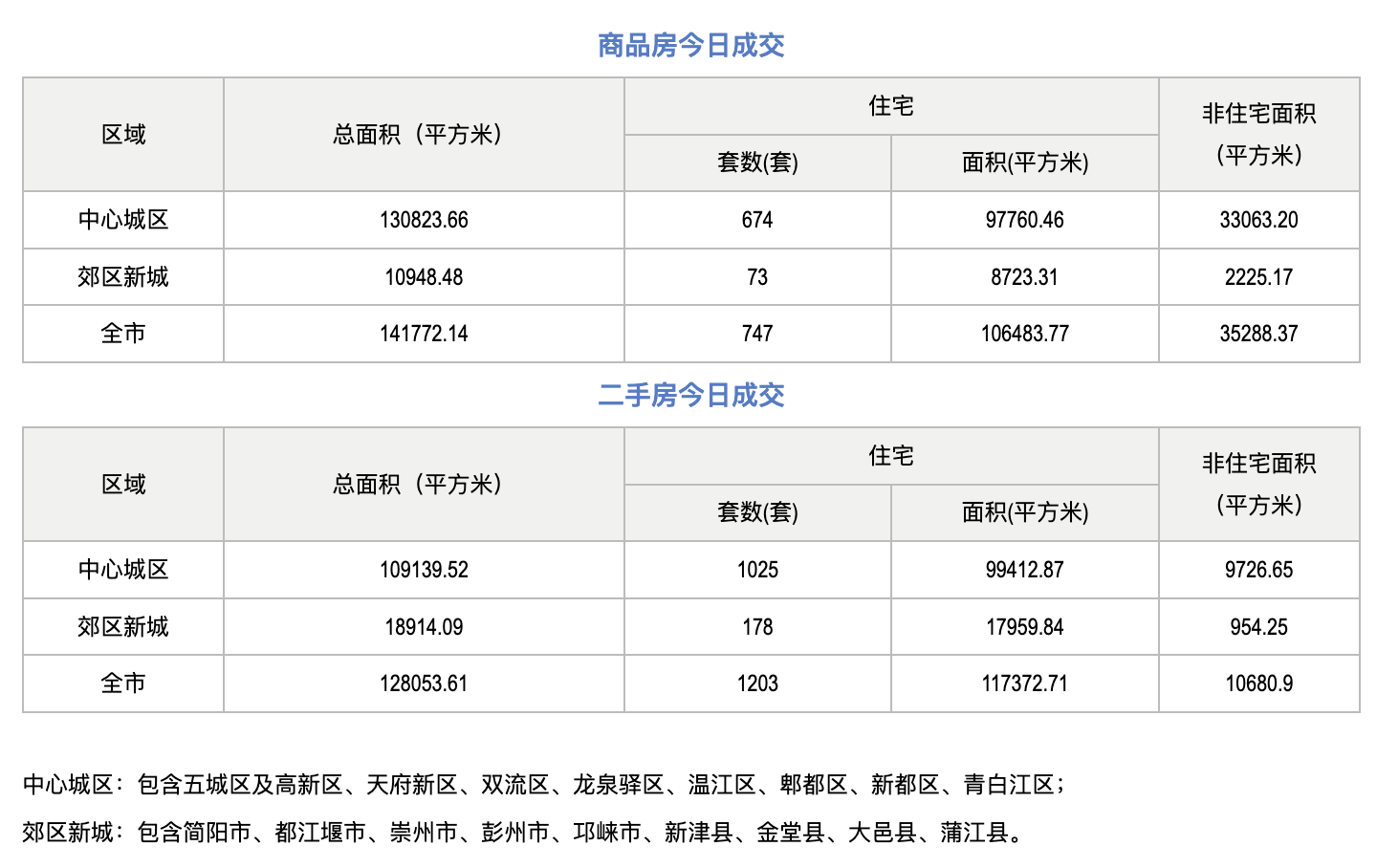Screen dimensions: 1377x868
Task: Select the total area cell 18914.09
Action: point(424,627)
